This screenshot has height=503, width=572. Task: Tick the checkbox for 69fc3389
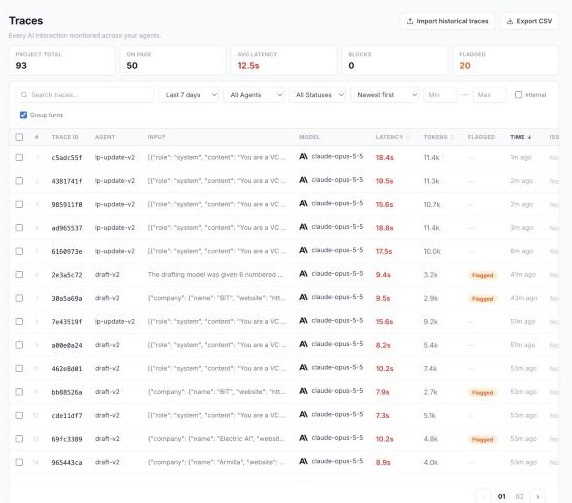[x=19, y=439]
